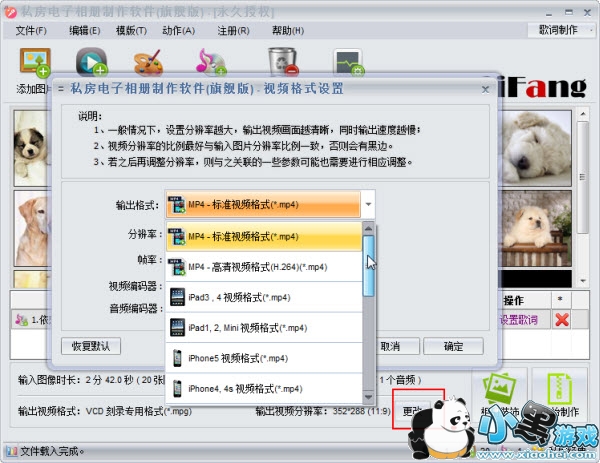The width and height of the screenshot is (600, 463).
Task: Open the 文件(F) menu
Action: [31, 31]
